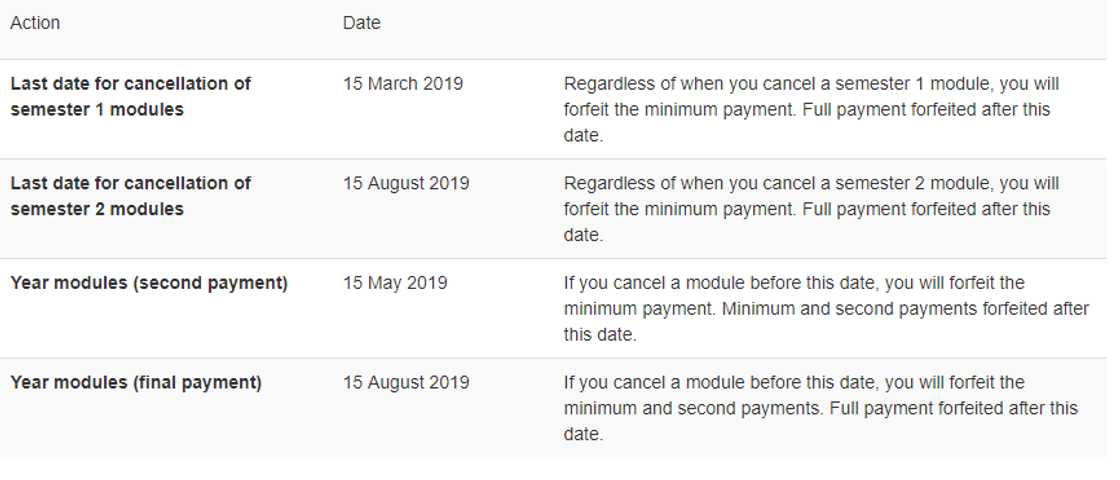Click 15 August 2019 in semester 2 row
The width and height of the screenshot is (1120, 480).
406,184
